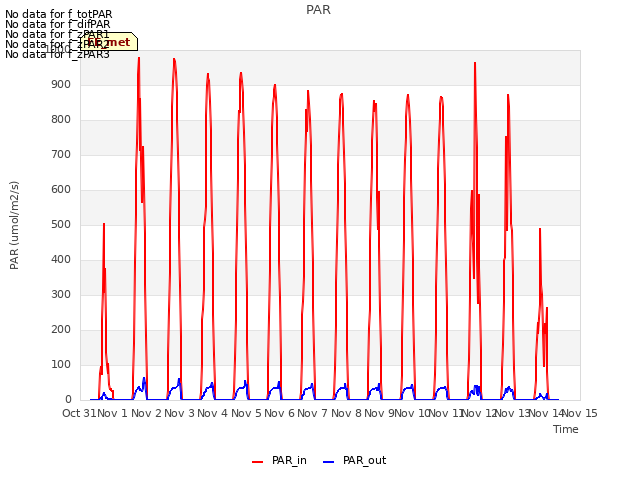
Task: Click the Nov 8 x-axis tick label
Action: point(346,413)
